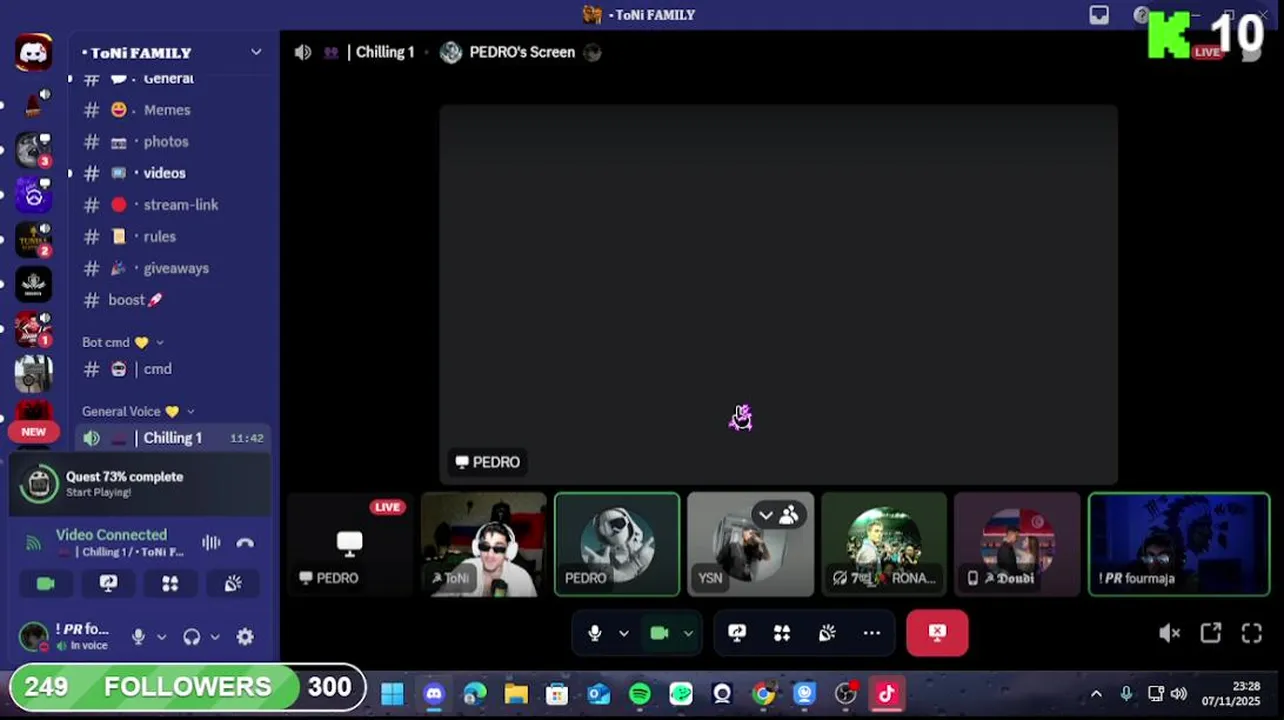Select ToNi's camera video tile
The image size is (1284, 720).
click(x=484, y=544)
